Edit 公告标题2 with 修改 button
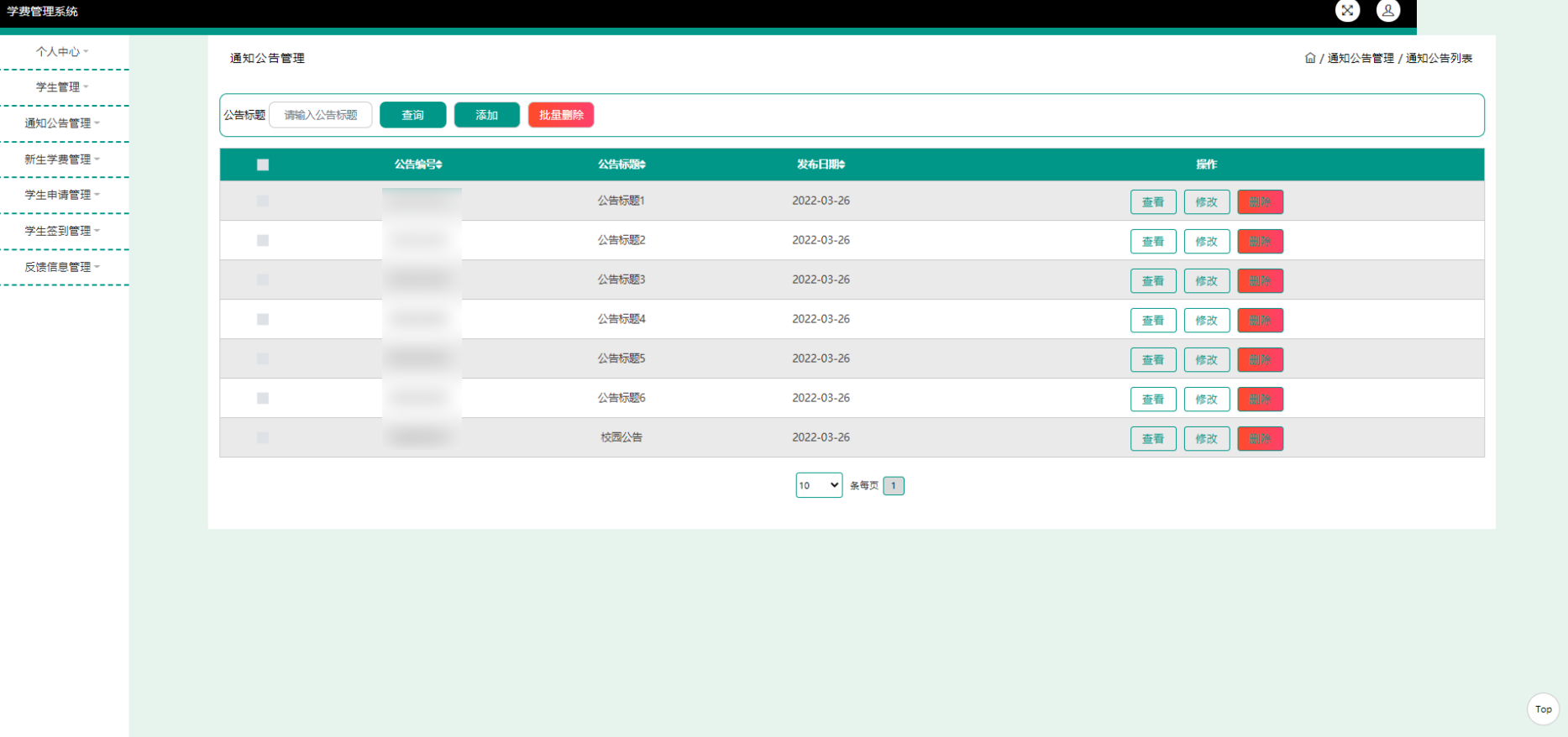1568x737 pixels. 1207,242
